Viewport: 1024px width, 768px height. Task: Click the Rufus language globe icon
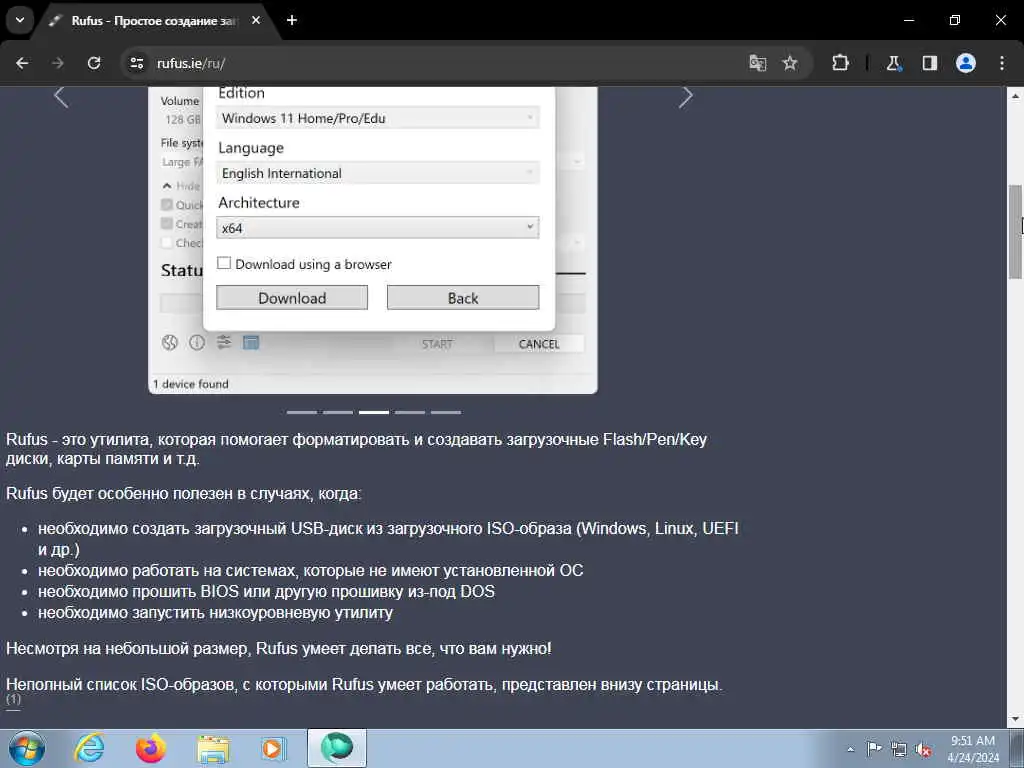(170, 342)
